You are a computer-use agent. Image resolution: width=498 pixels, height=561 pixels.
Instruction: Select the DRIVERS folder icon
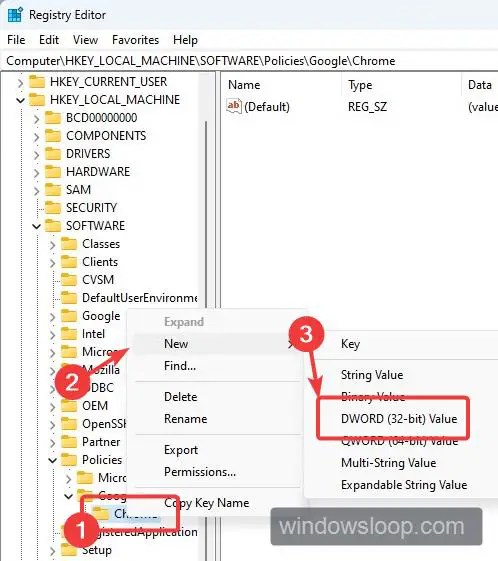coord(53,153)
